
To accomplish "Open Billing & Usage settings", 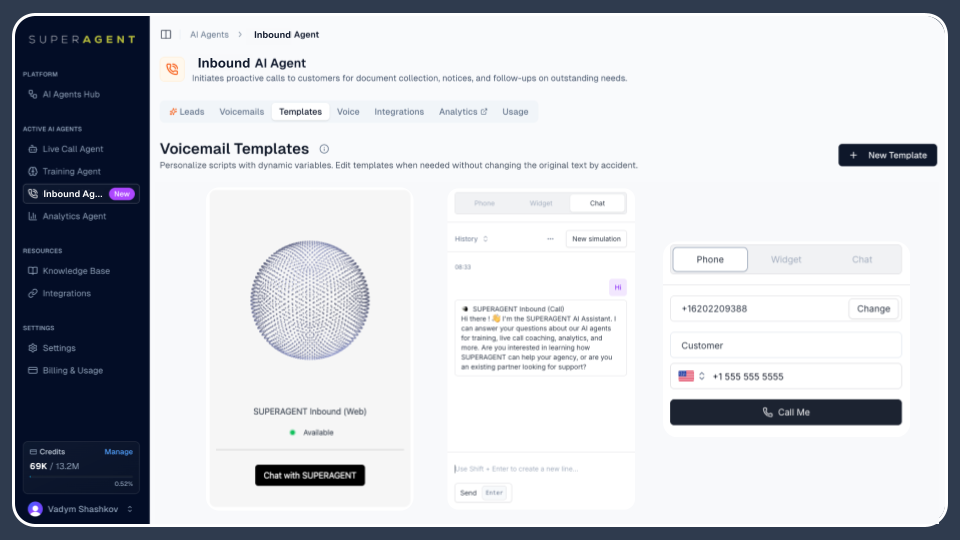I will [x=72, y=370].
